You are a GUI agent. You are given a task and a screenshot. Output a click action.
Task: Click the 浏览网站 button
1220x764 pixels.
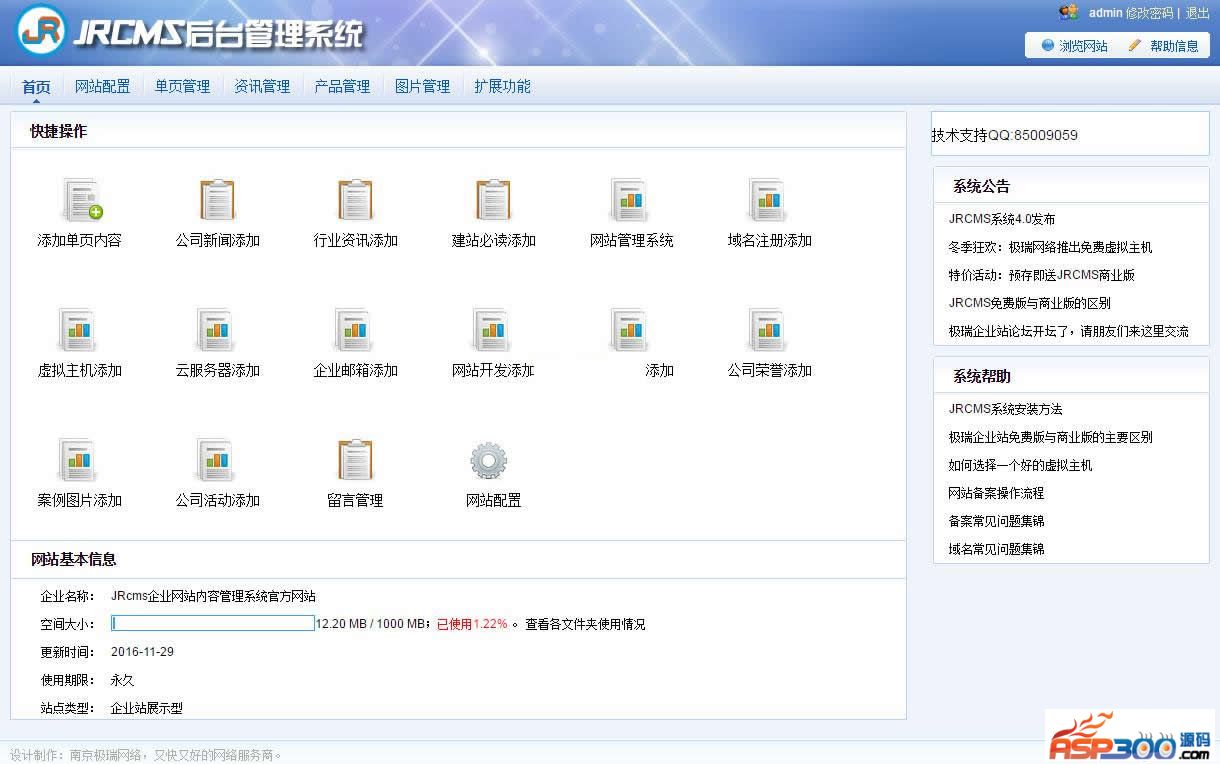pyautogui.click(x=1075, y=46)
